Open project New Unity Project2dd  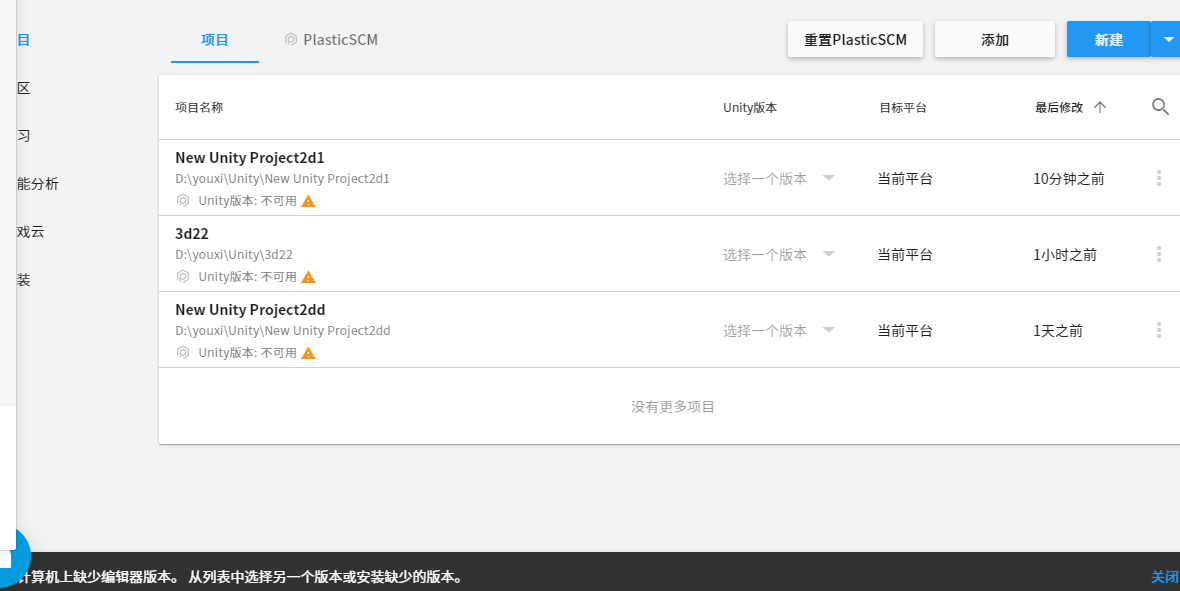tap(250, 310)
